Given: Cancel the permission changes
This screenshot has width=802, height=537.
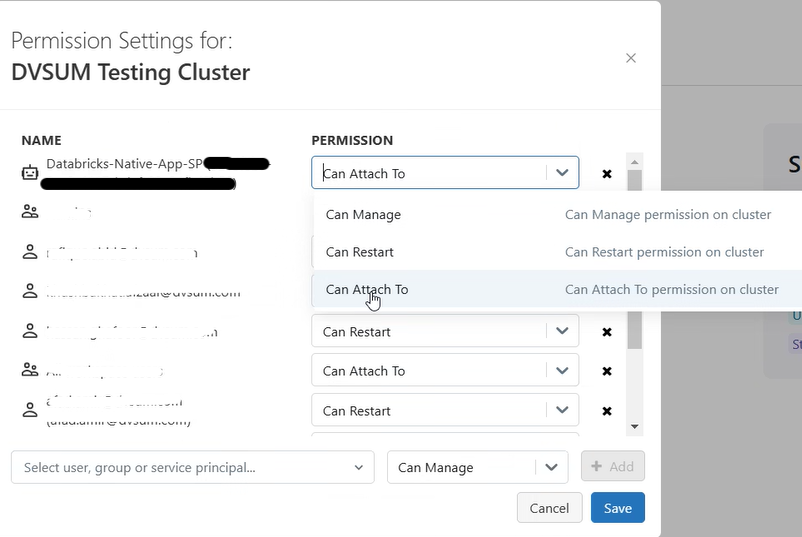Looking at the screenshot, I should (x=549, y=508).
